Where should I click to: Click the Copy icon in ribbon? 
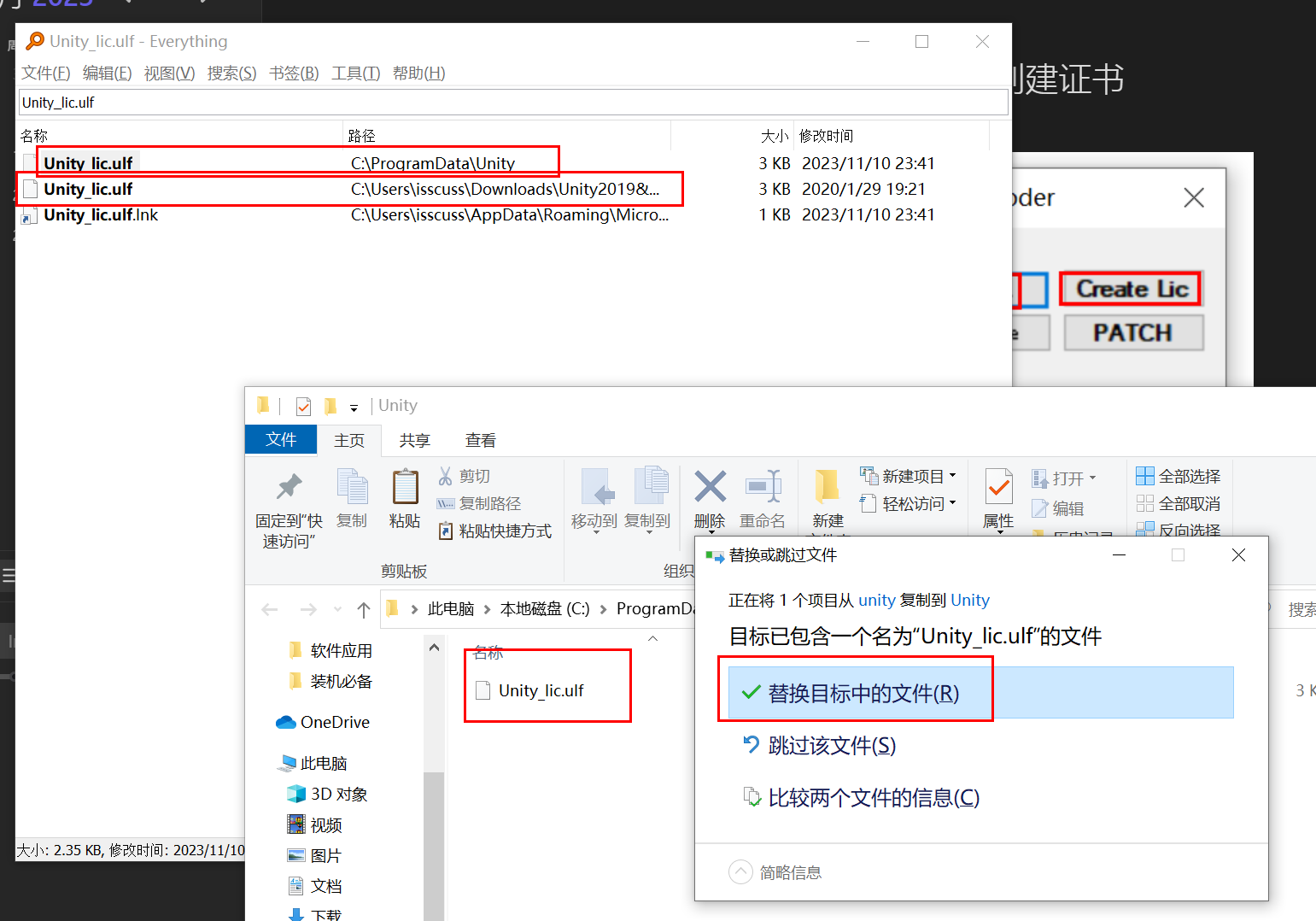(352, 487)
